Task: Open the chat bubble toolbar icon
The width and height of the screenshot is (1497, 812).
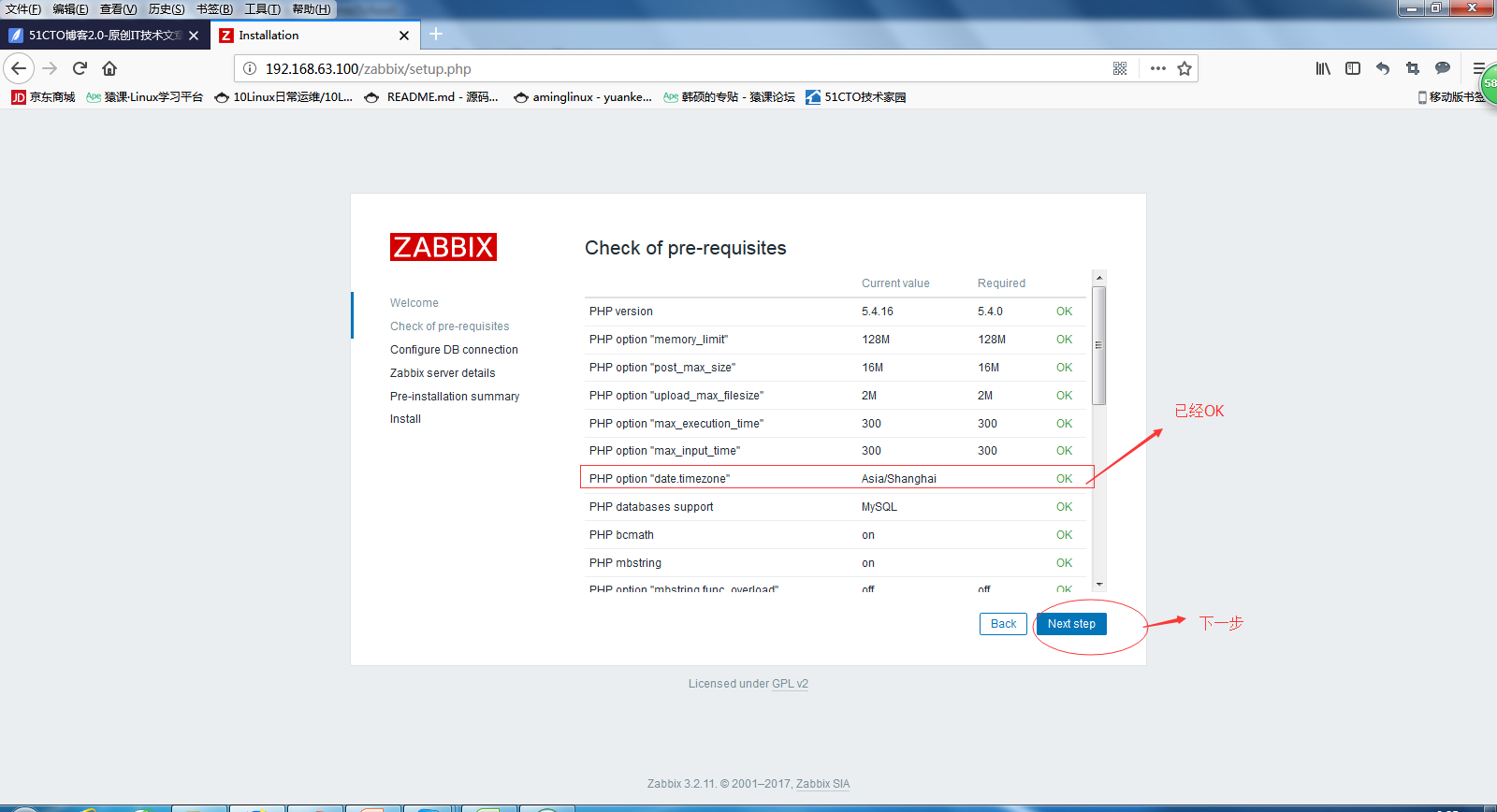Action: point(1443,68)
